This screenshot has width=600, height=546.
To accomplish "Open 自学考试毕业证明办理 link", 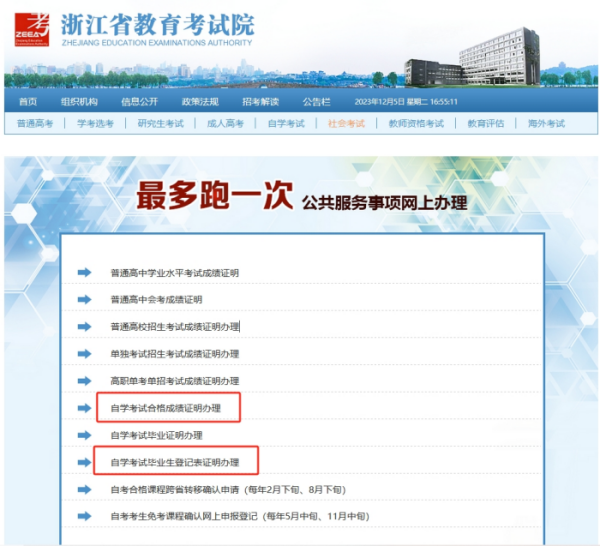I will coord(157,435).
